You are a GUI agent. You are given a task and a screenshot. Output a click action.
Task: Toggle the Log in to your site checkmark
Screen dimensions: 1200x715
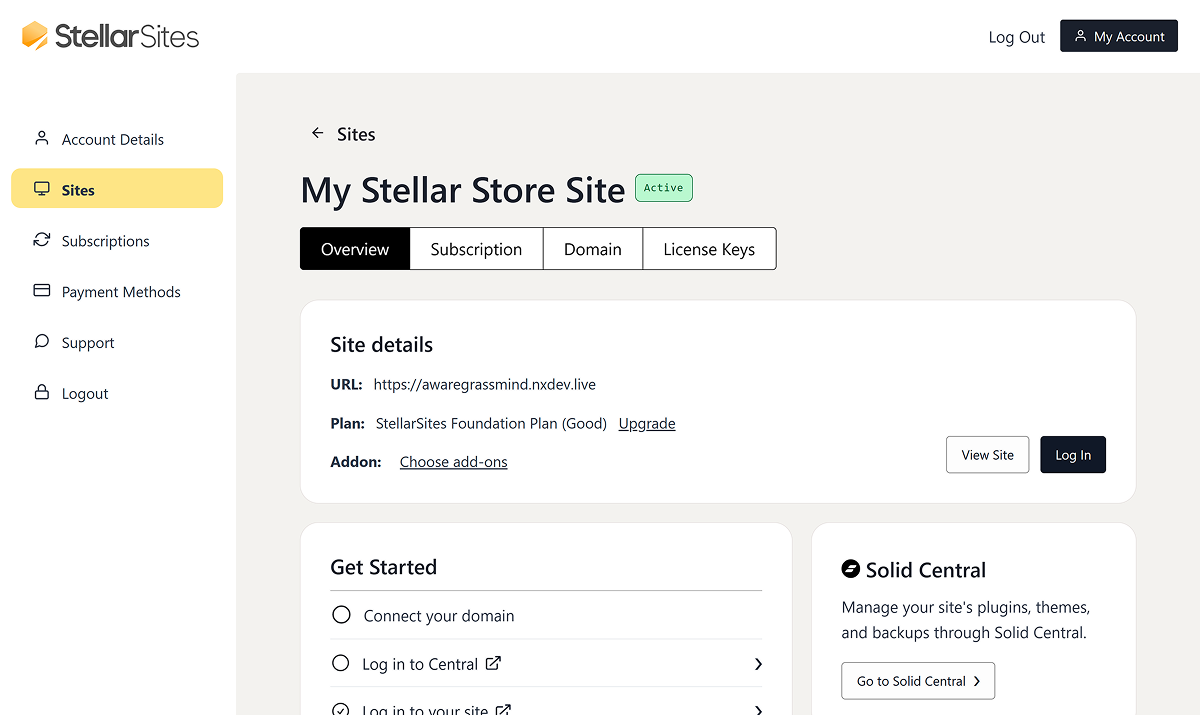tap(341, 709)
